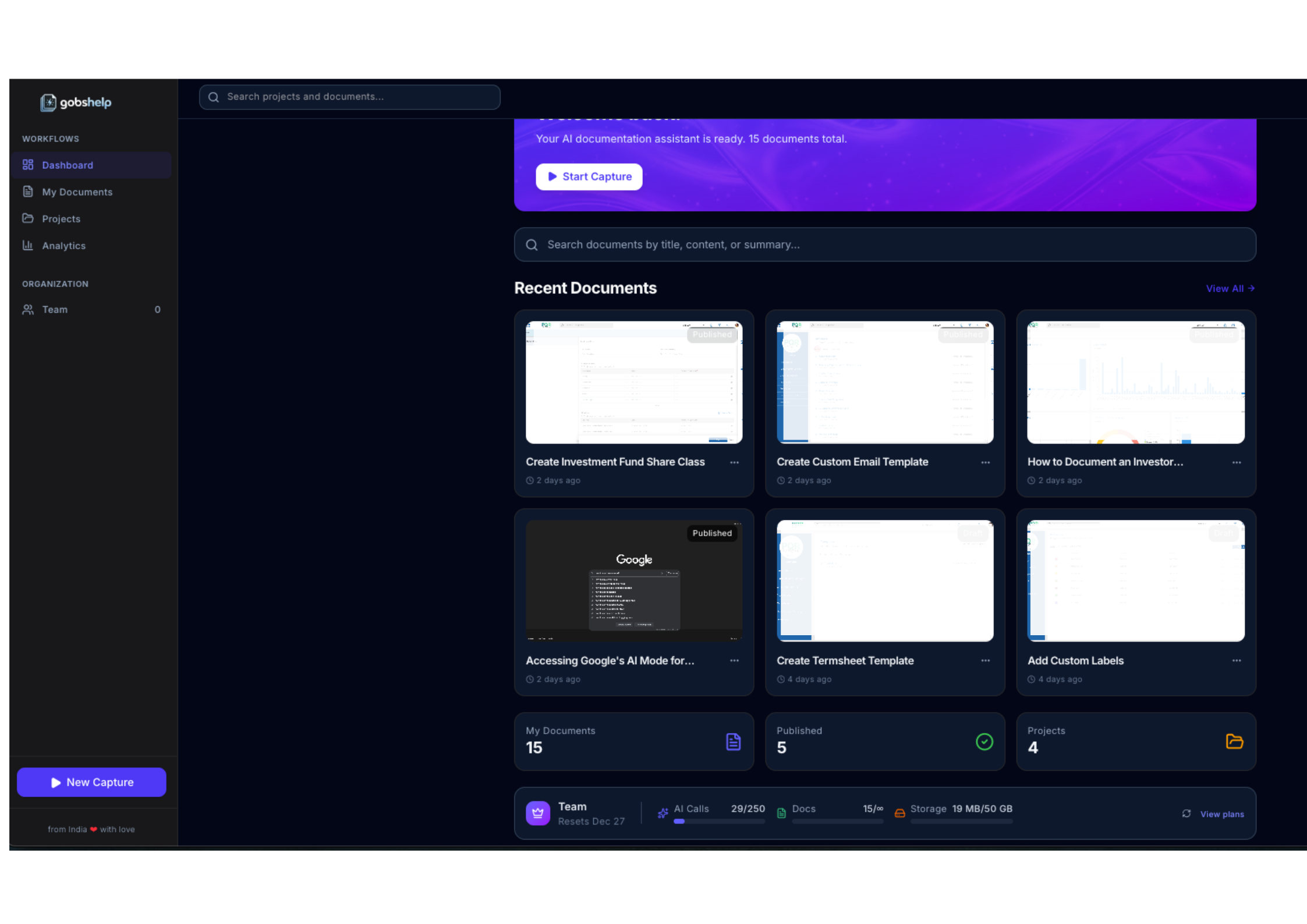
Task: Open options menu on Create Investment Fund Share Class
Action: [x=734, y=462]
